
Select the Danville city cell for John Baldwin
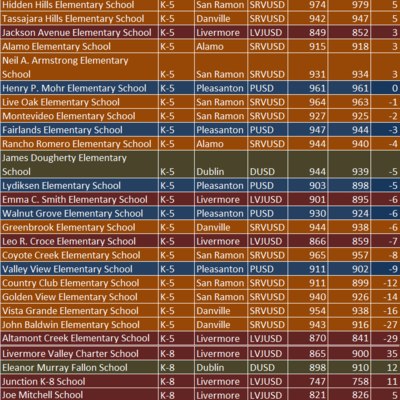(x=221, y=325)
